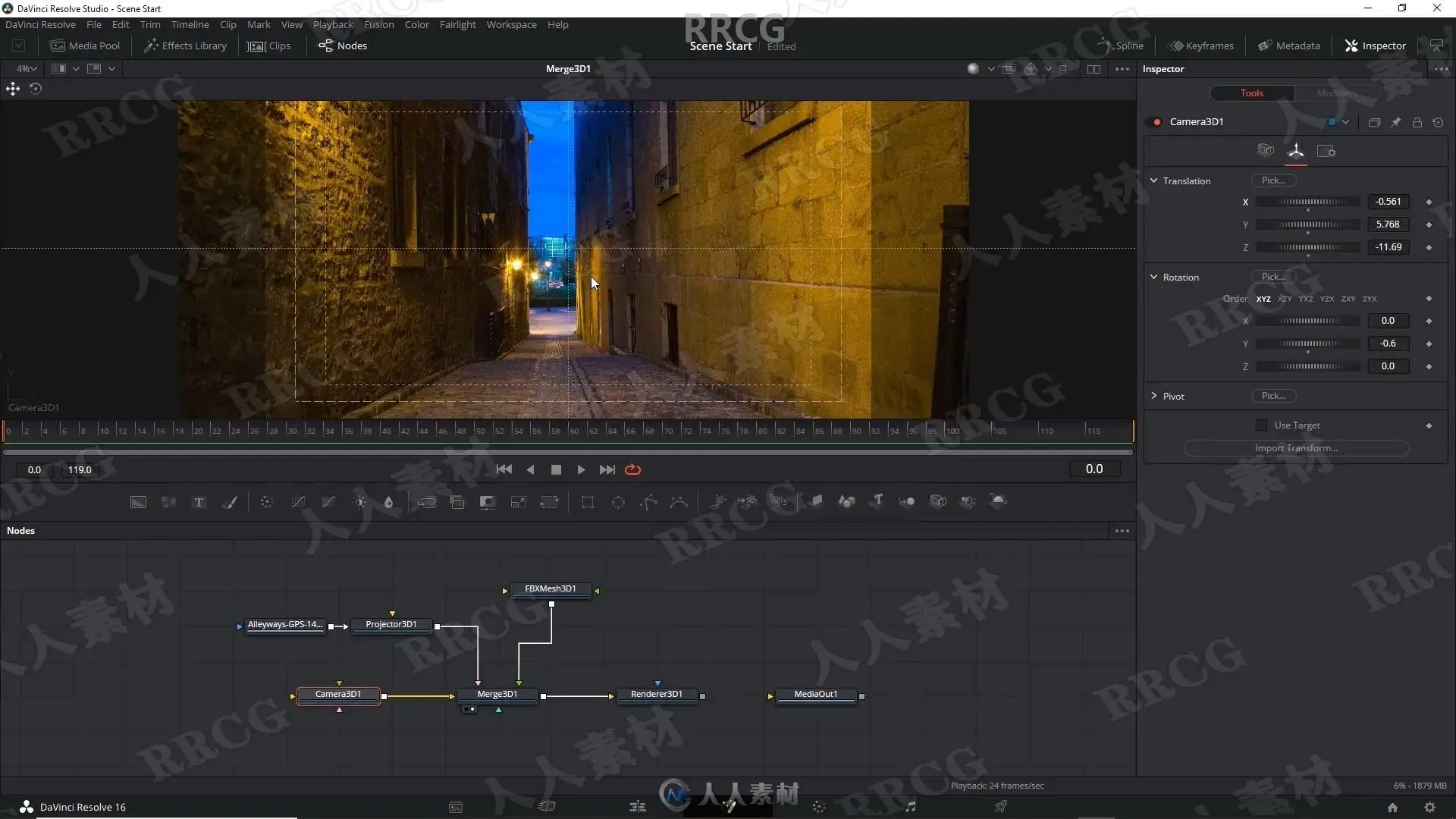Switch to the Modifiers tab

(1336, 93)
